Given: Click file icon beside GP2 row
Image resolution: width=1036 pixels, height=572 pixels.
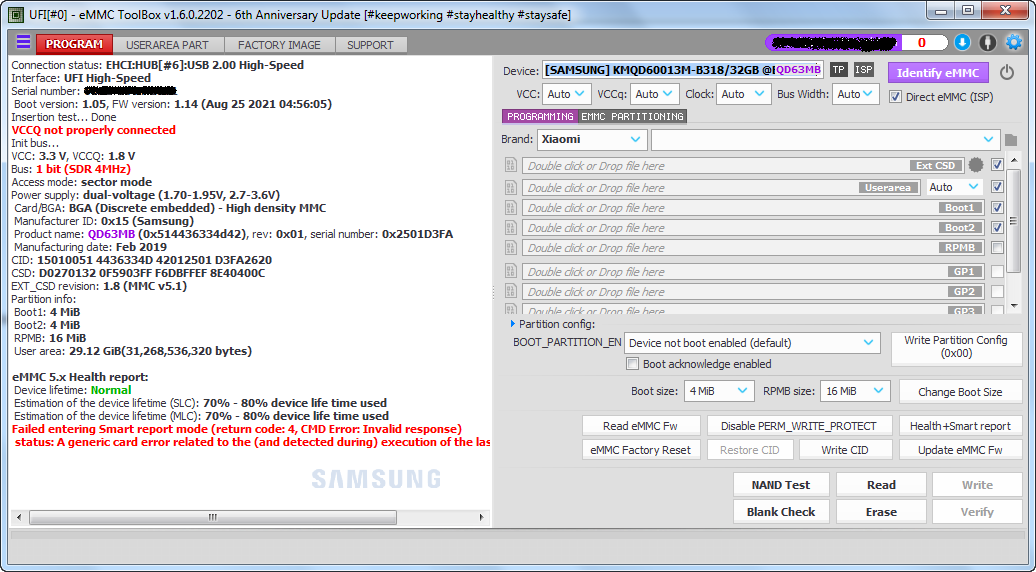Looking at the screenshot, I should tap(511, 291).
